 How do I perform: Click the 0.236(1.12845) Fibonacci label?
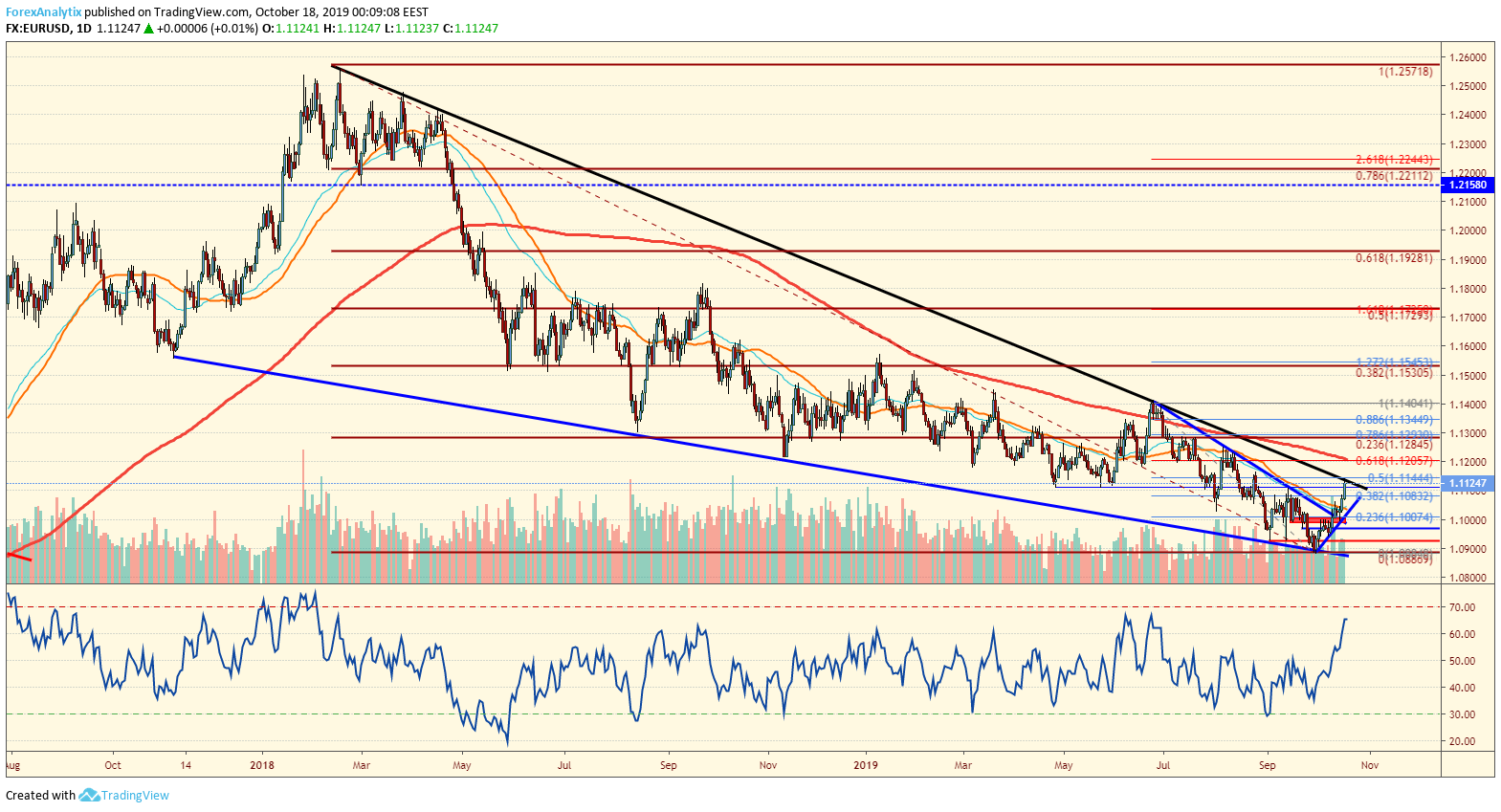pos(1394,445)
